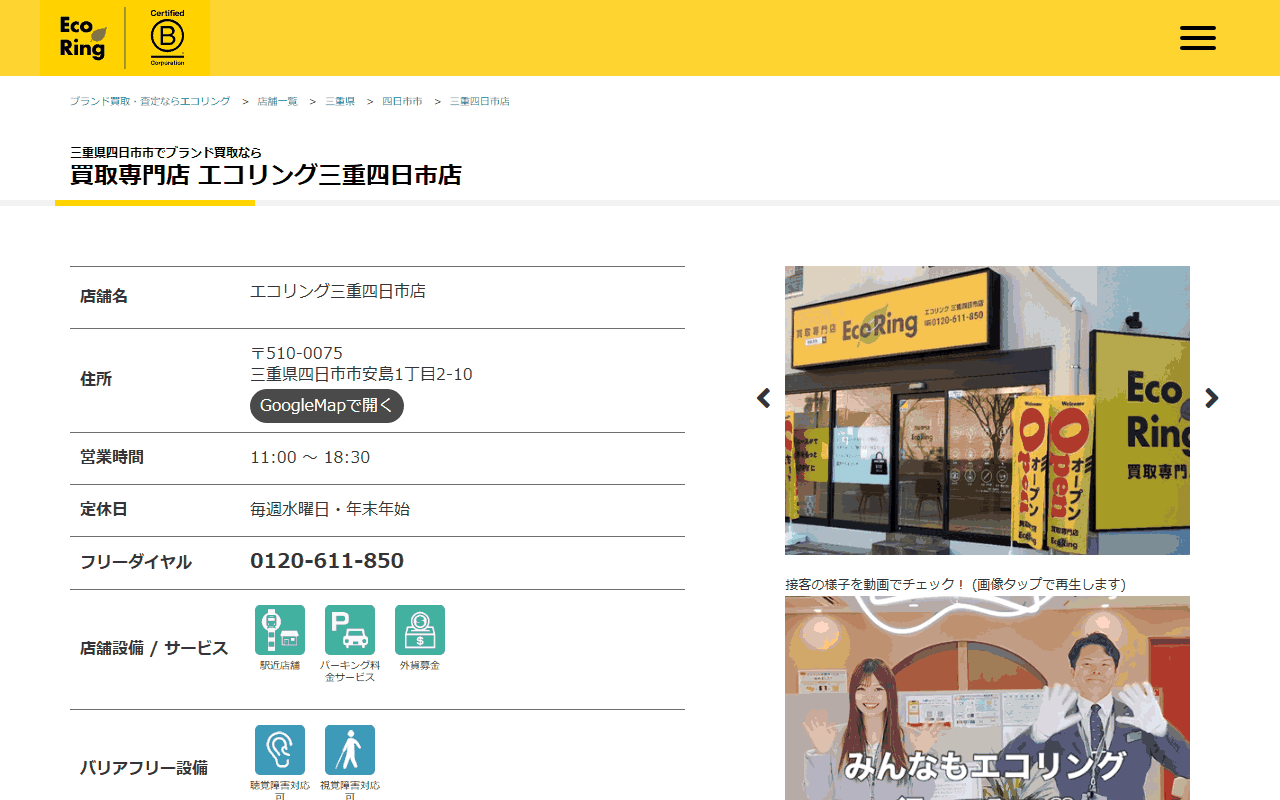
Task: Click 毎週水曜日・年末年始 holiday text
Action: pos(330,509)
